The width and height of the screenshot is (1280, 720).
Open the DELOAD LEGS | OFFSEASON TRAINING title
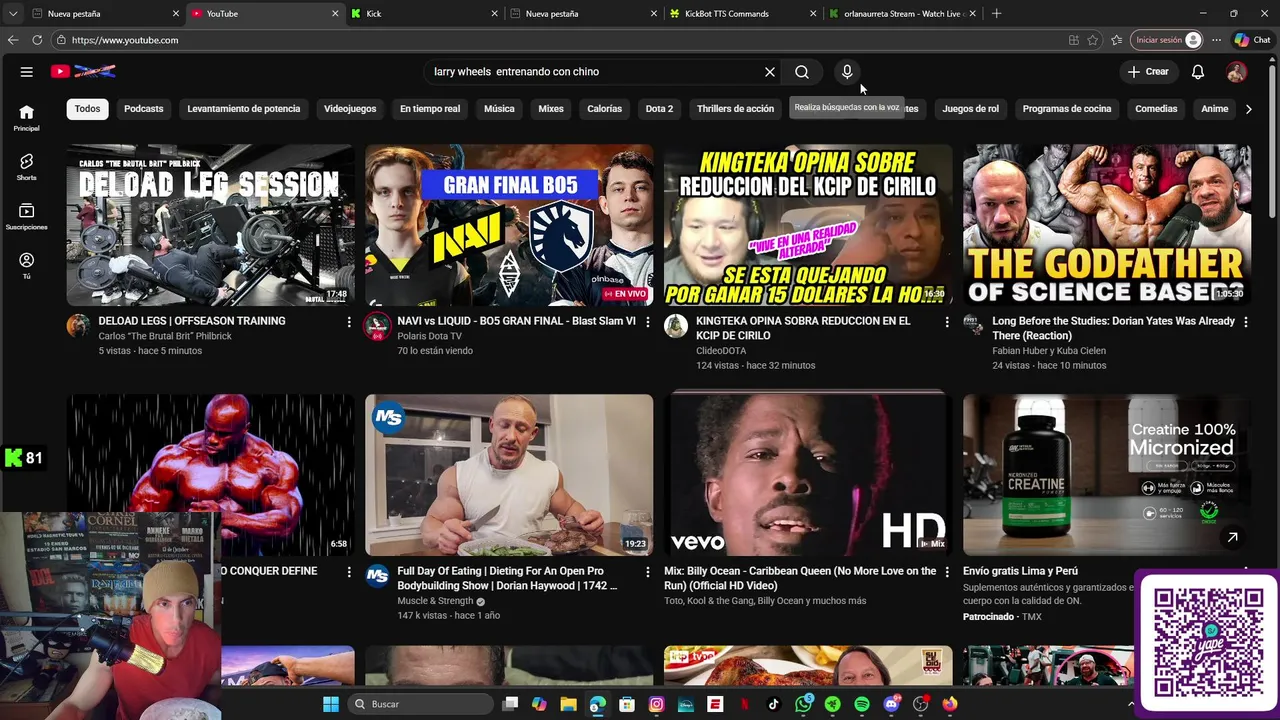[192, 321]
